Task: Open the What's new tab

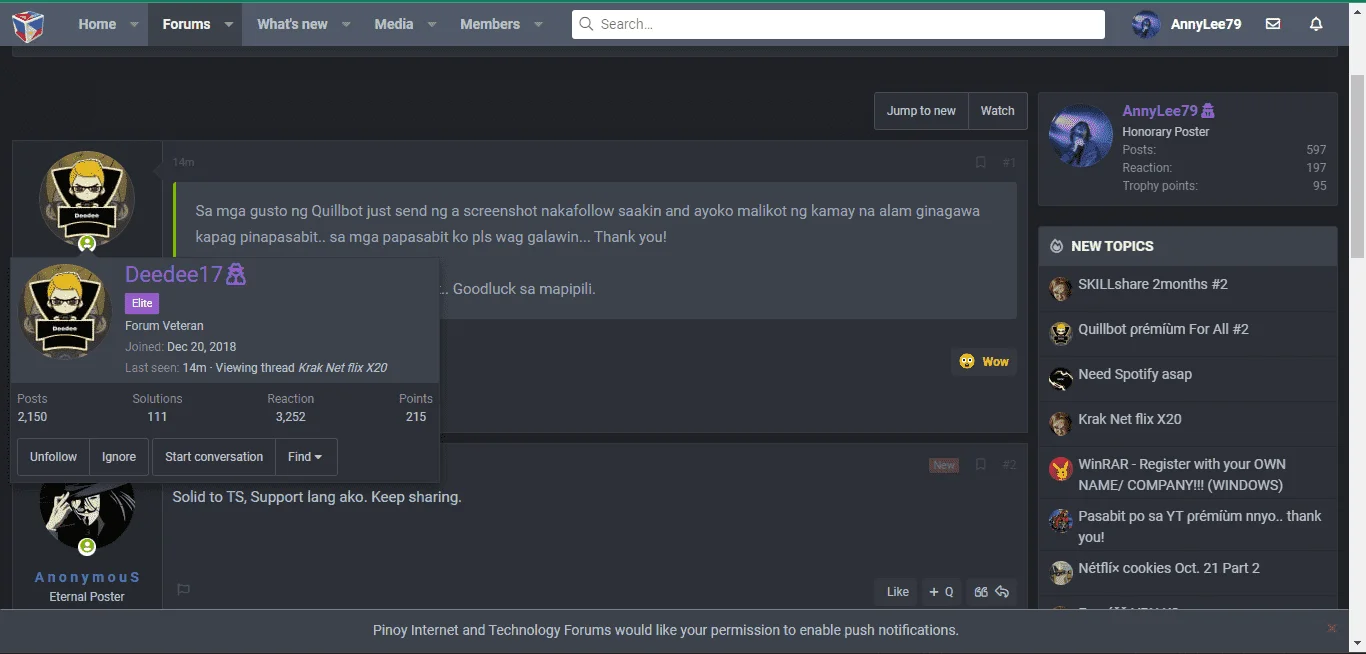Action: click(x=292, y=24)
